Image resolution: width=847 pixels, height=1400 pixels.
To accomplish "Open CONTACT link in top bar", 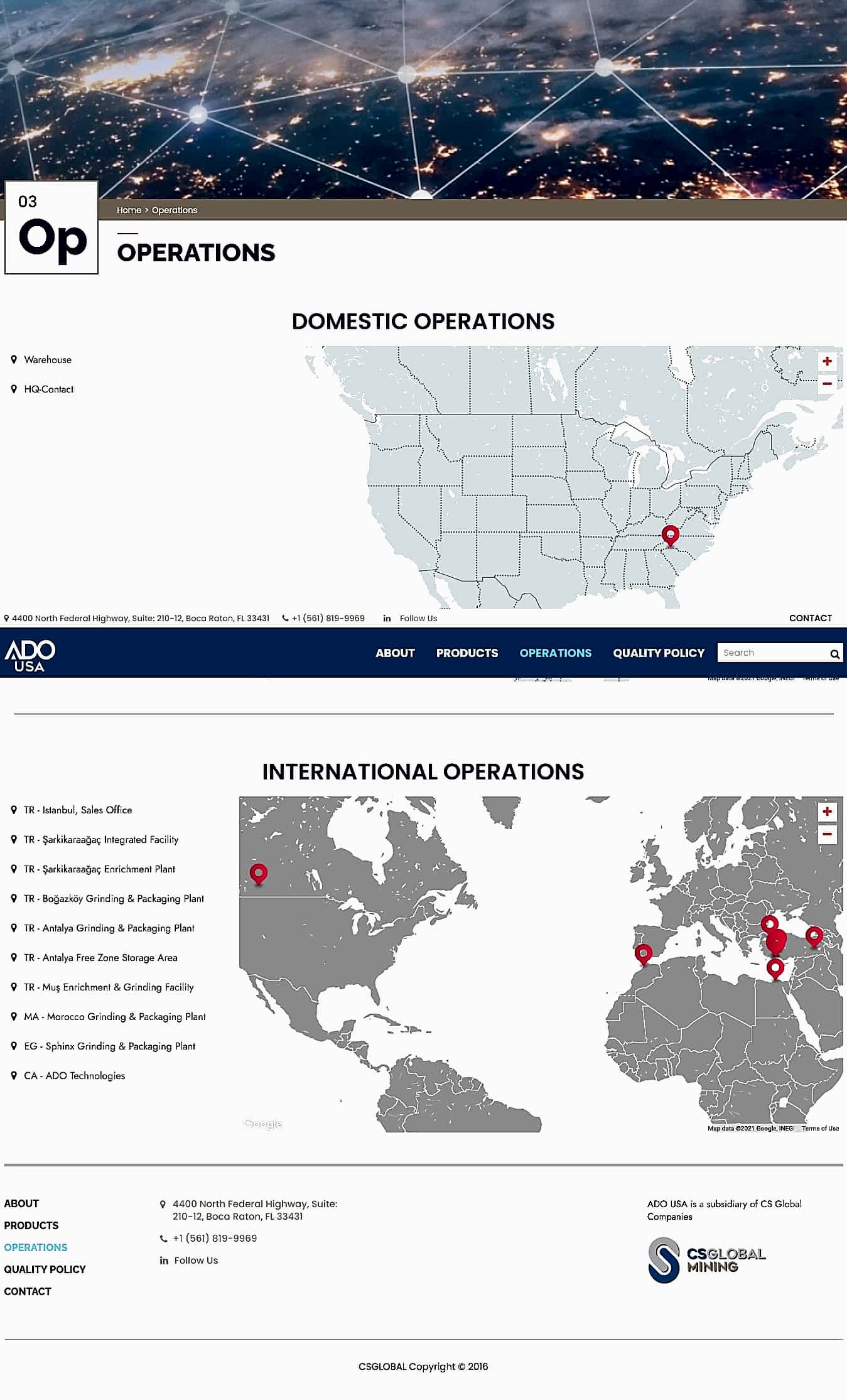I will point(810,618).
